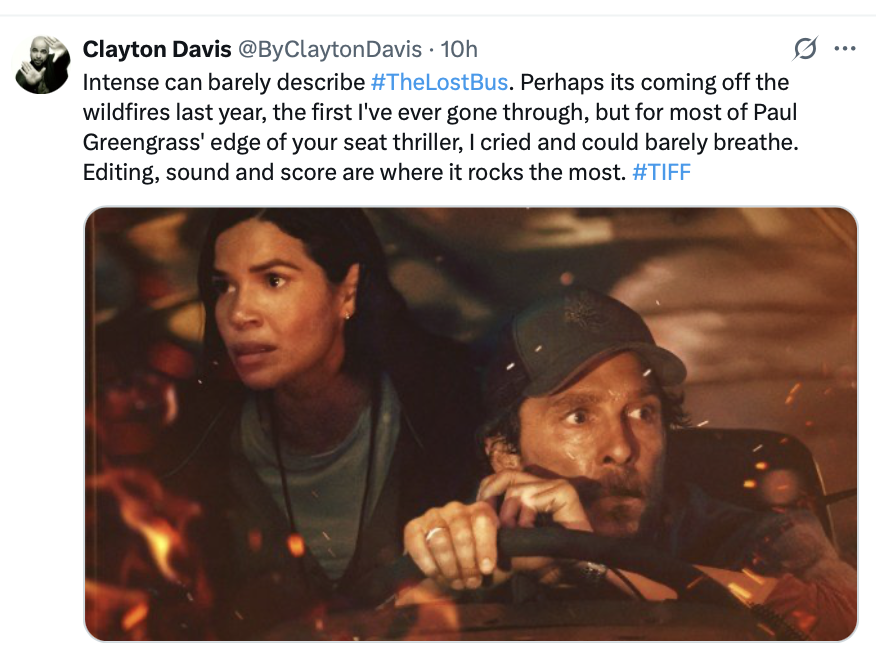876x650 pixels.
Task: Open Clayton Davis's profile avatar
Action: tap(43, 65)
